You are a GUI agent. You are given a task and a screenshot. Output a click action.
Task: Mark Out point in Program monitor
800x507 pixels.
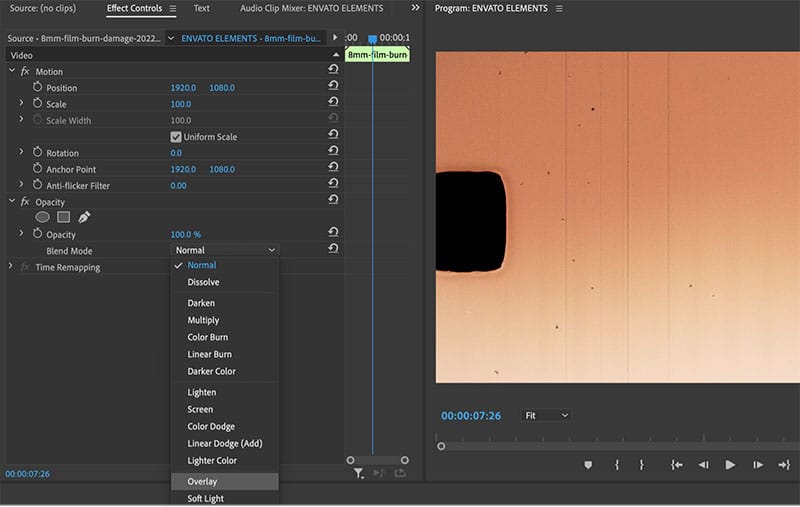coord(641,465)
